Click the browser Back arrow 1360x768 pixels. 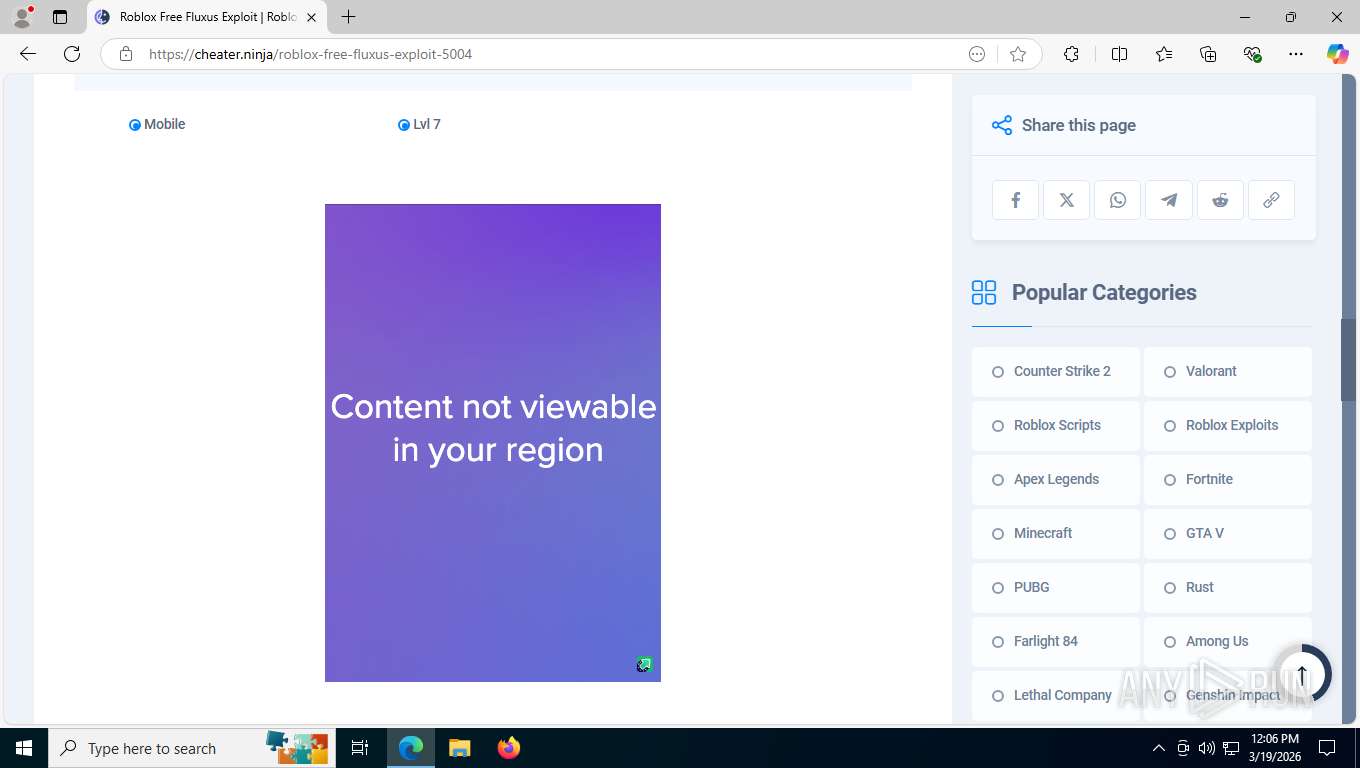point(28,54)
